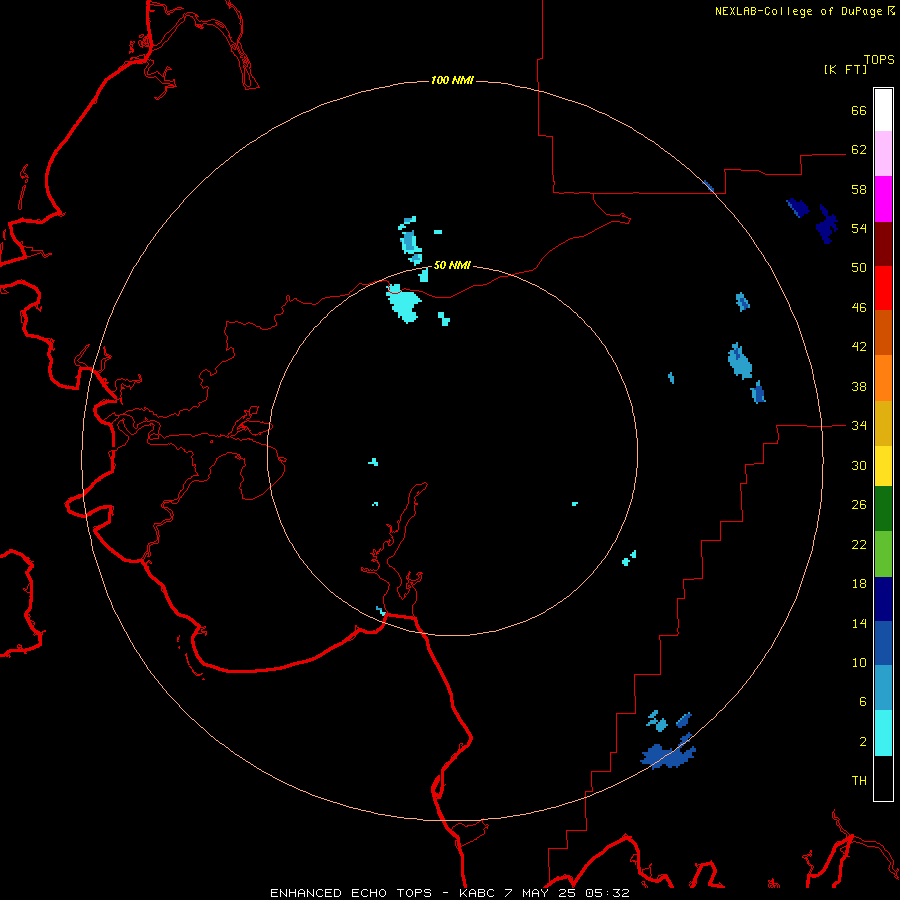Click the legend value 62

[859, 150]
